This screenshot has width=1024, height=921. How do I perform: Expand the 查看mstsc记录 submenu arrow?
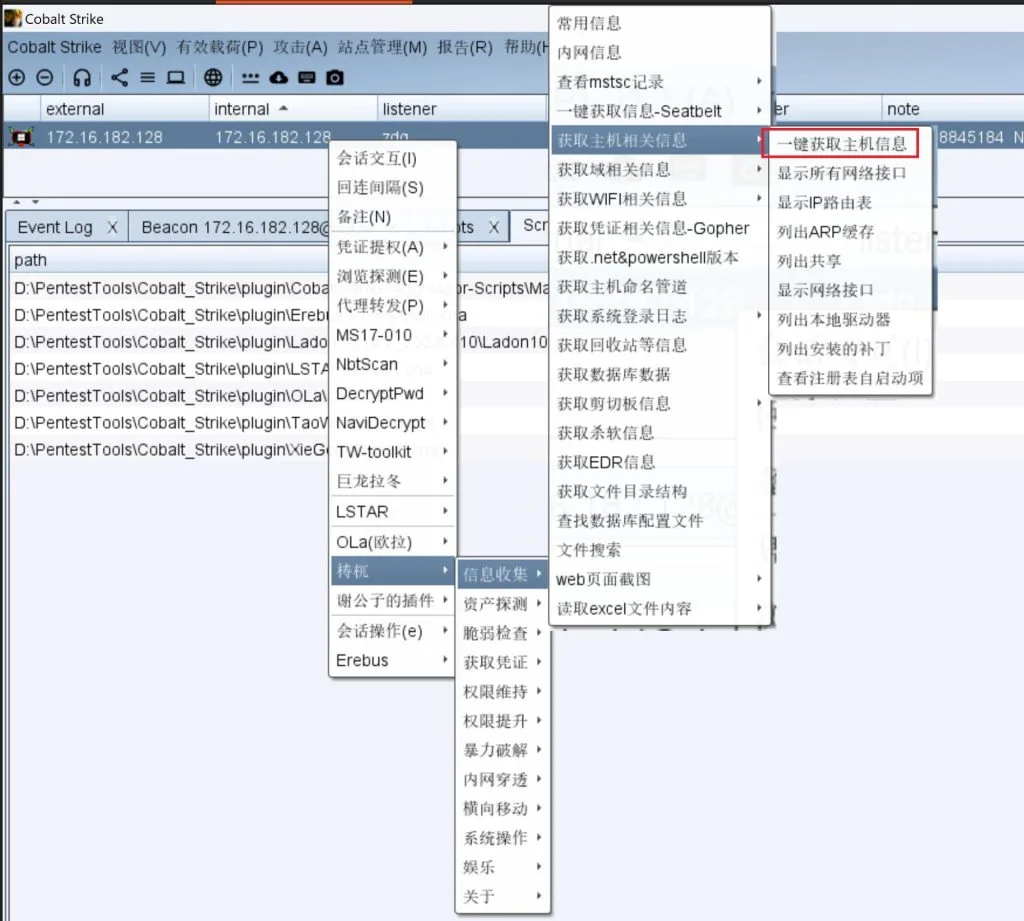click(759, 81)
